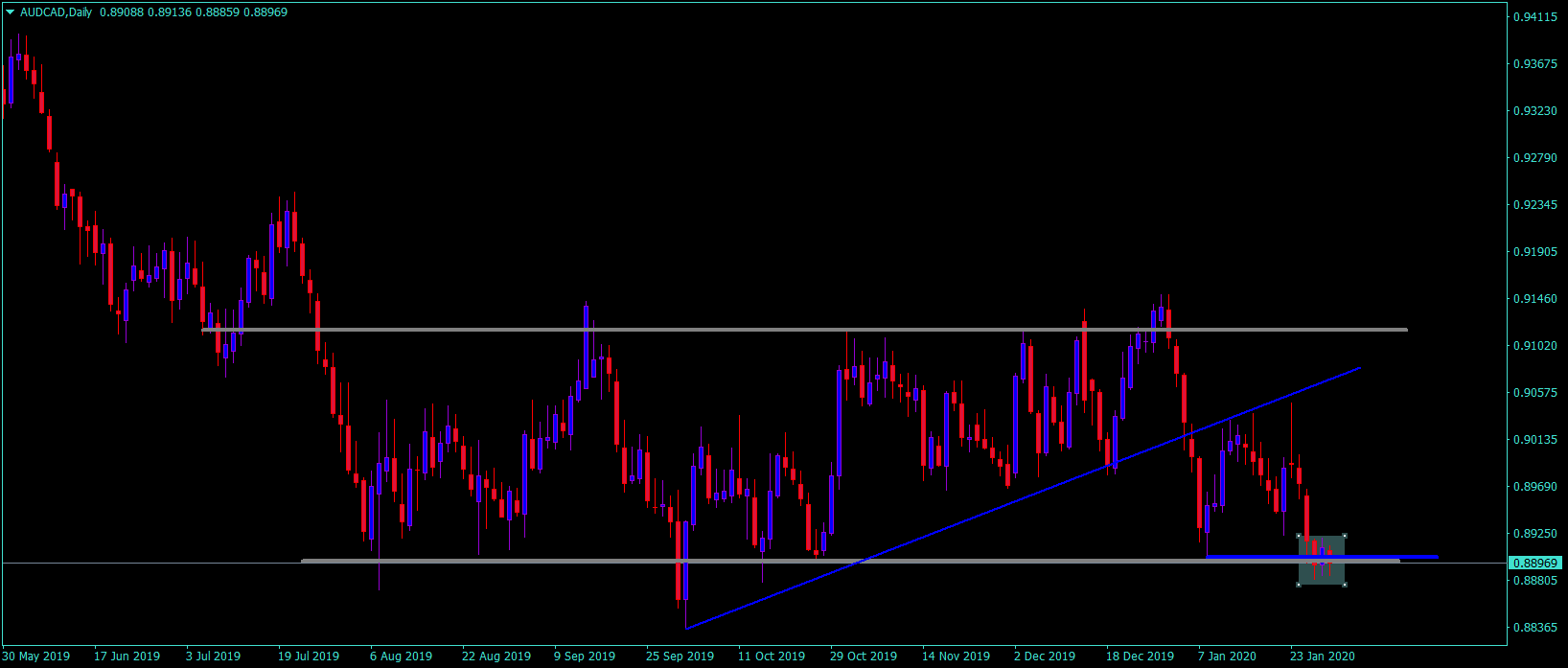The height and width of the screenshot is (668, 1568).
Task: Click the 0.89690 price scale label
Action: pyautogui.click(x=1533, y=487)
